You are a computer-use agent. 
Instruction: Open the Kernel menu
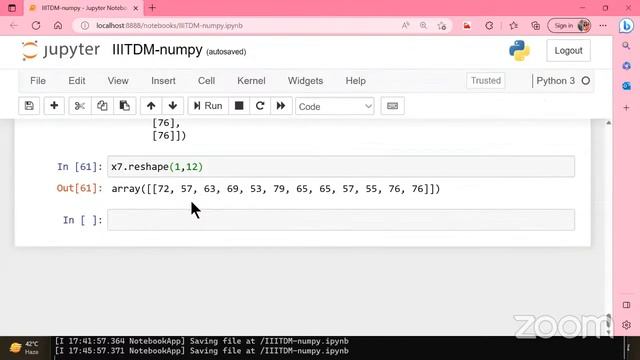coord(251,81)
